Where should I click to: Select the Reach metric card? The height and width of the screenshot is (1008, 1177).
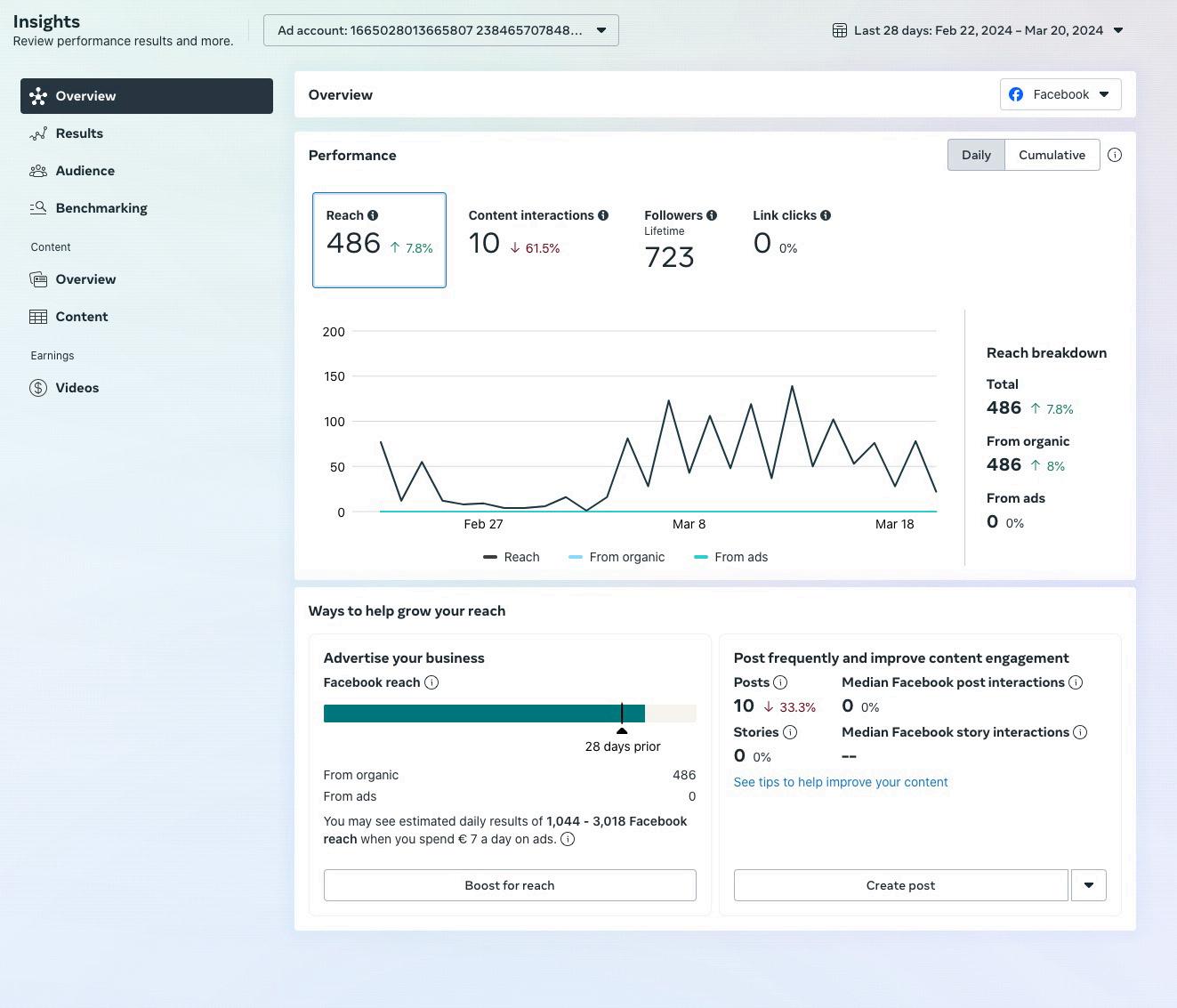click(x=379, y=240)
